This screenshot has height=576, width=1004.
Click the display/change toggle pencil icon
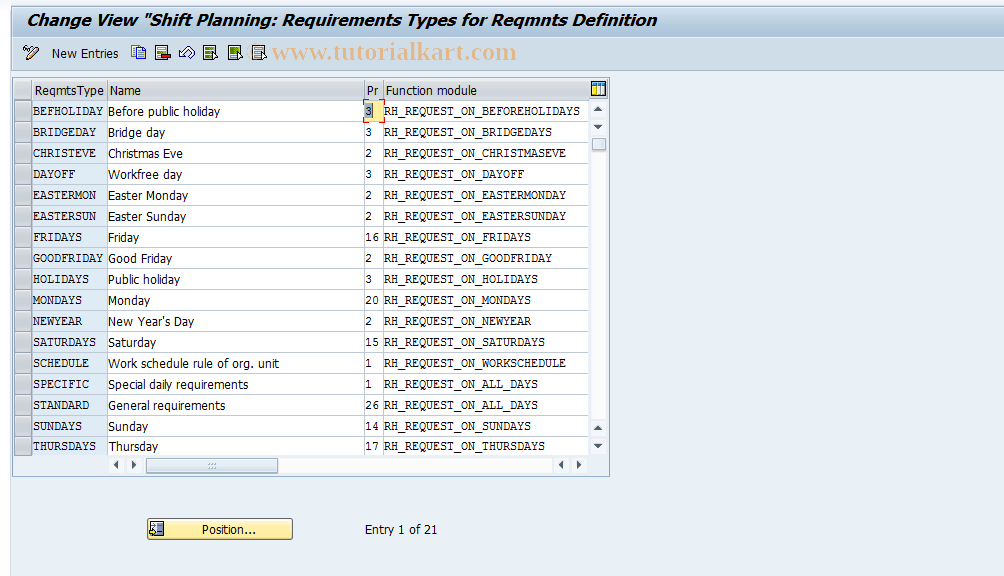pyautogui.click(x=31, y=52)
